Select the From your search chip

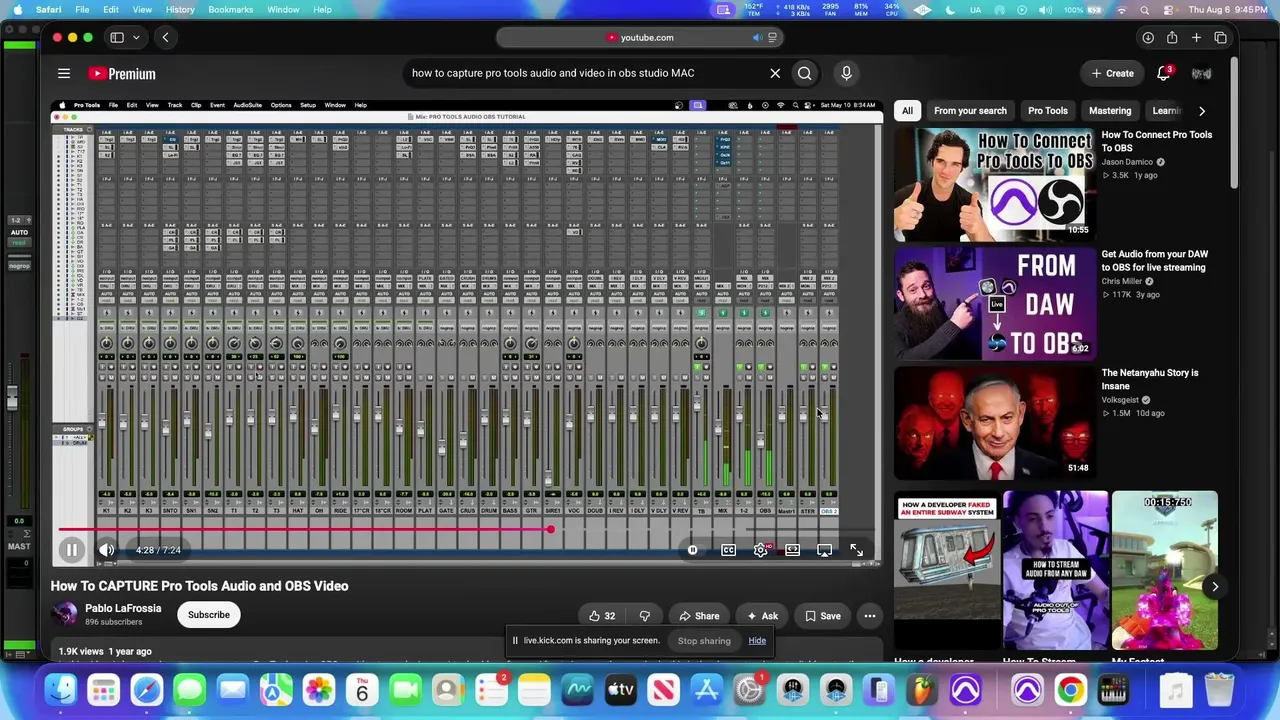click(970, 111)
